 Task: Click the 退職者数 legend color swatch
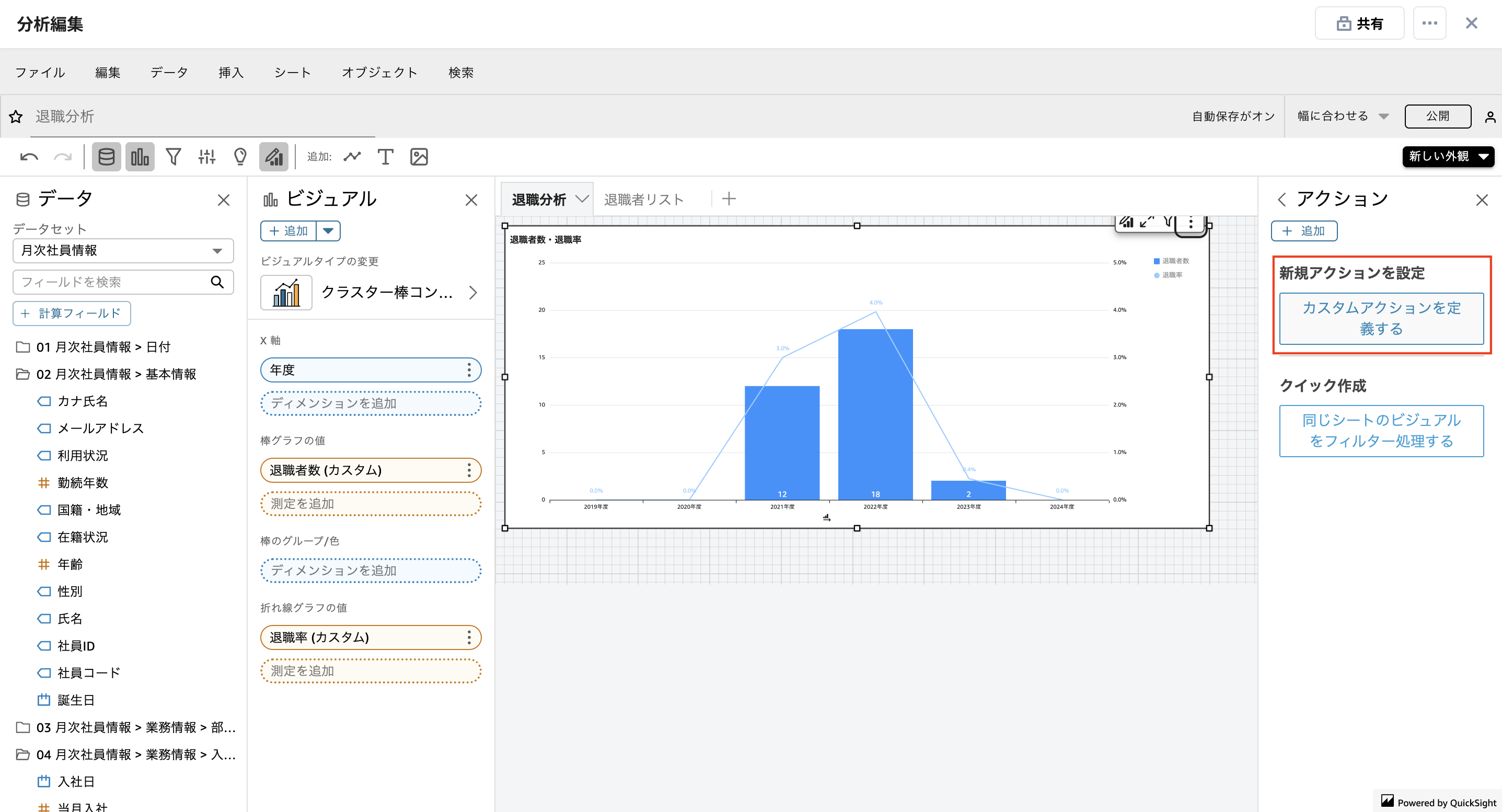click(x=1157, y=261)
